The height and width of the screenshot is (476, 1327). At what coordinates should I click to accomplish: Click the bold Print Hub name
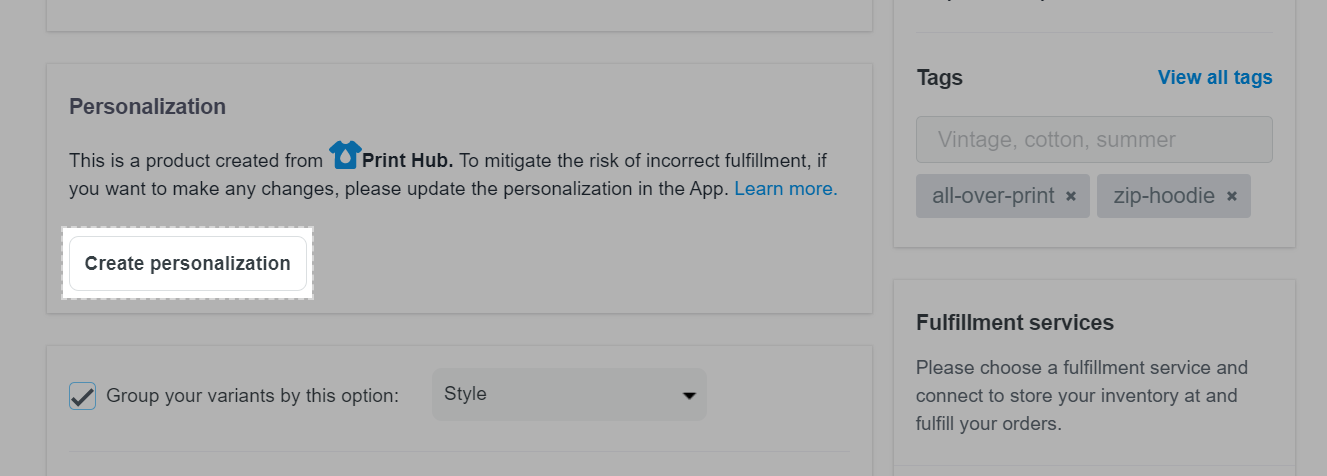point(408,160)
